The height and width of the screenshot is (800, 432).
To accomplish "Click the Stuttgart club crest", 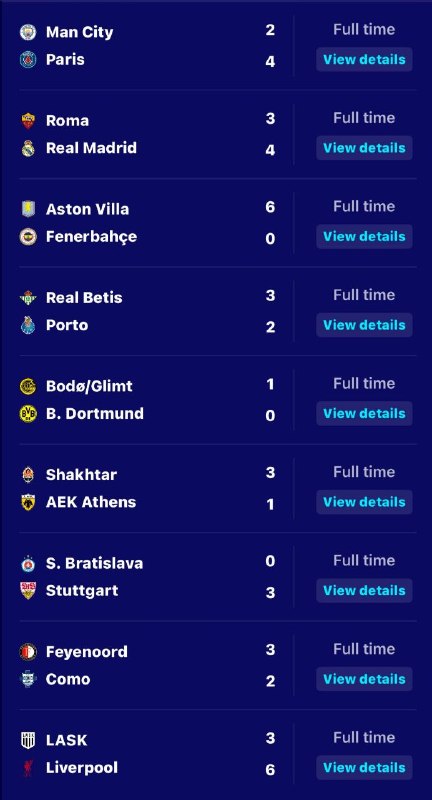I will tap(28, 591).
